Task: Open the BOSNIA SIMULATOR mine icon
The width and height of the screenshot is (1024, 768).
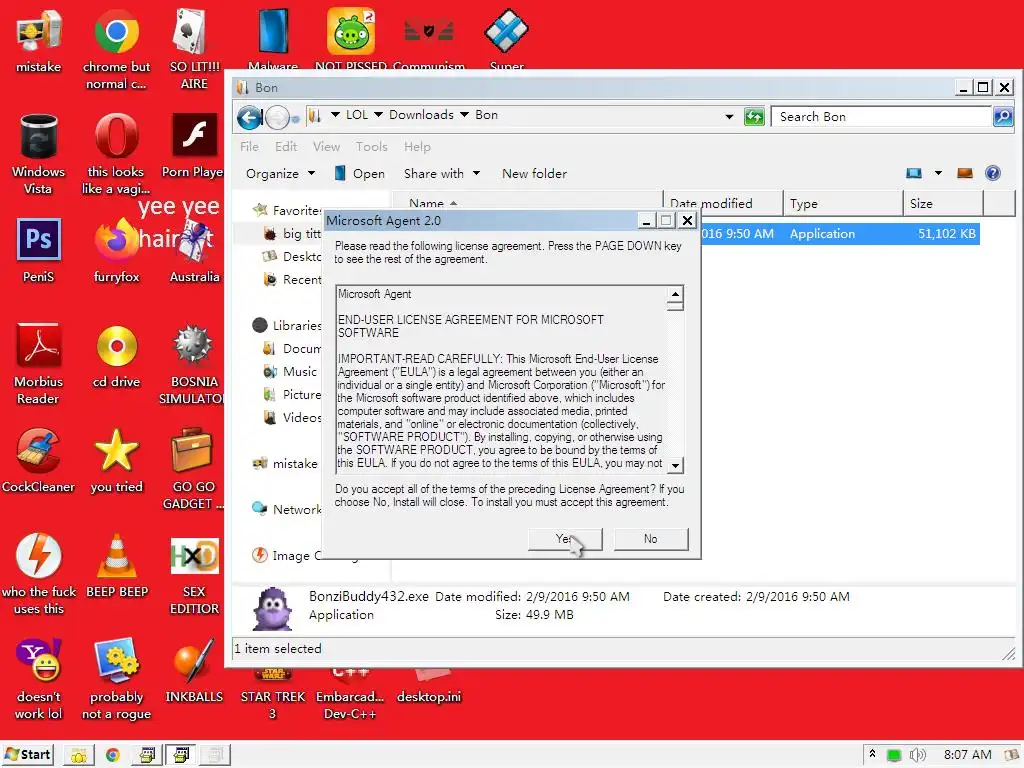Action: 193,364
